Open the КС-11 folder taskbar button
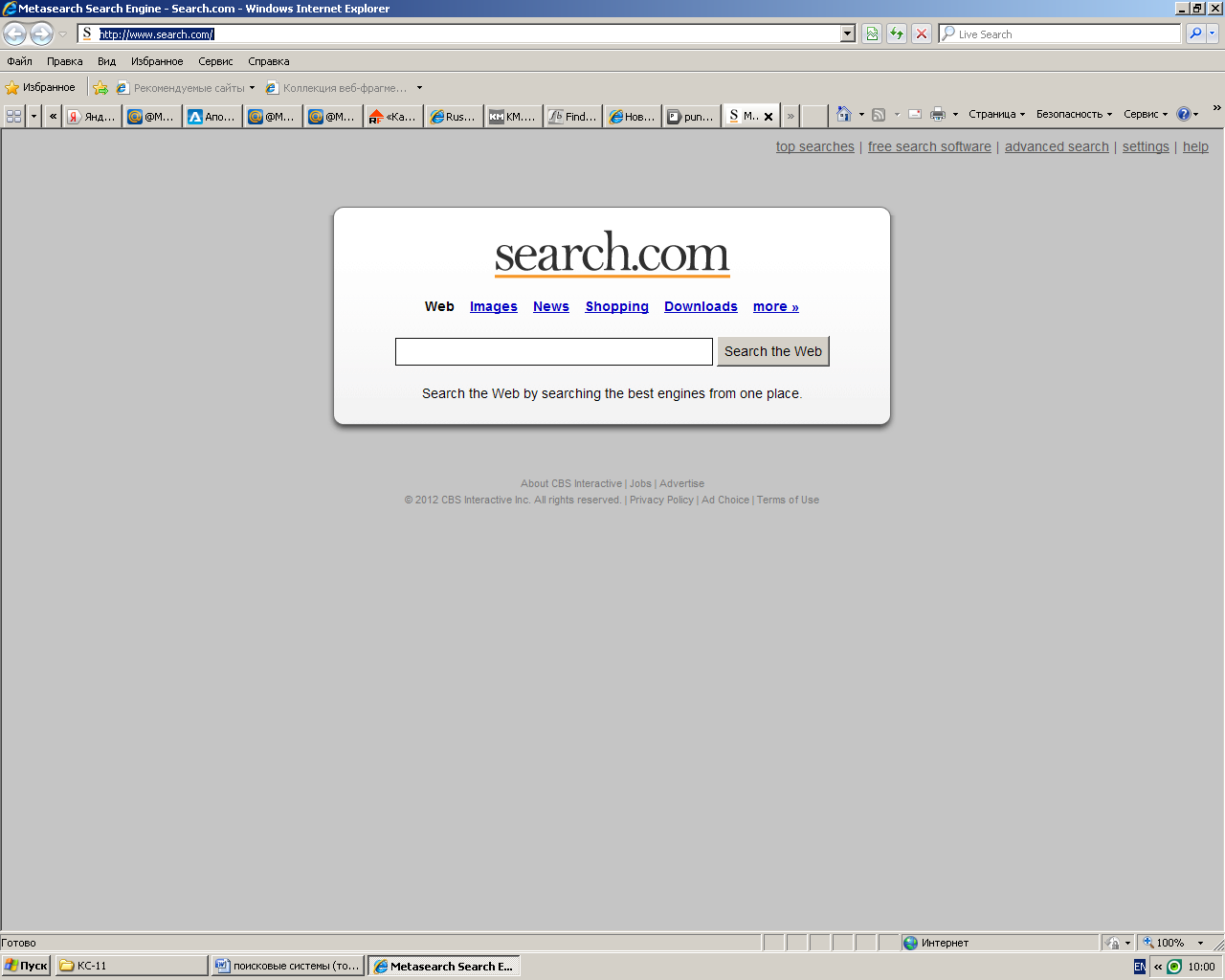This screenshot has height=980, width=1225. coord(131,966)
